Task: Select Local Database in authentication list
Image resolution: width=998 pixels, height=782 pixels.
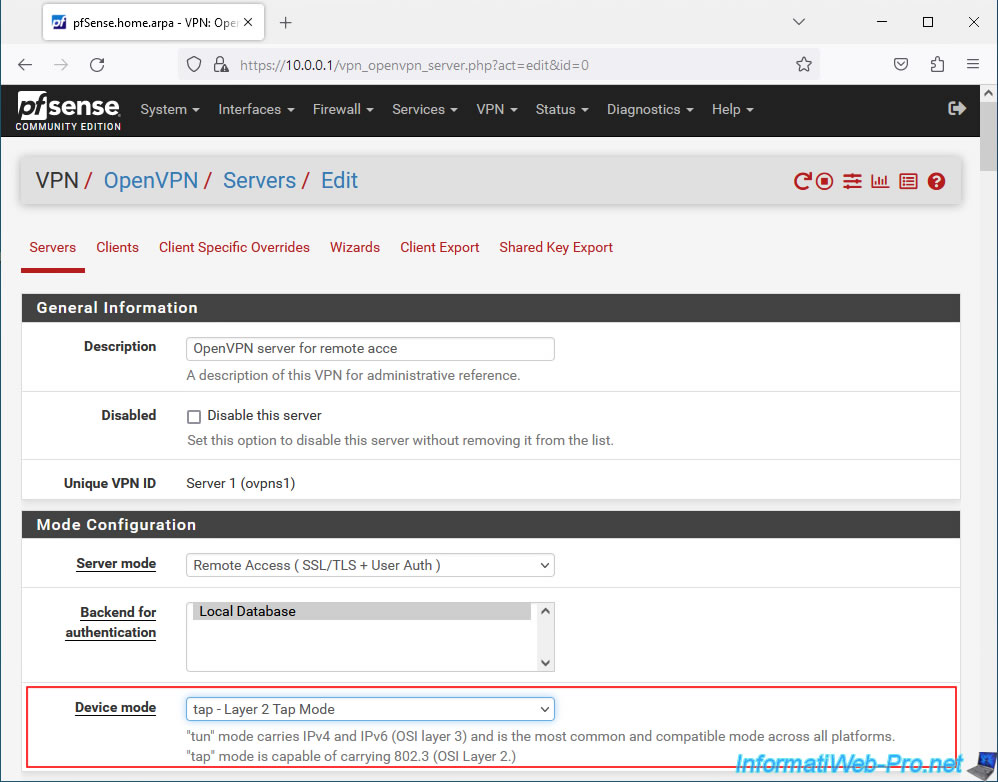Action: tap(362, 611)
